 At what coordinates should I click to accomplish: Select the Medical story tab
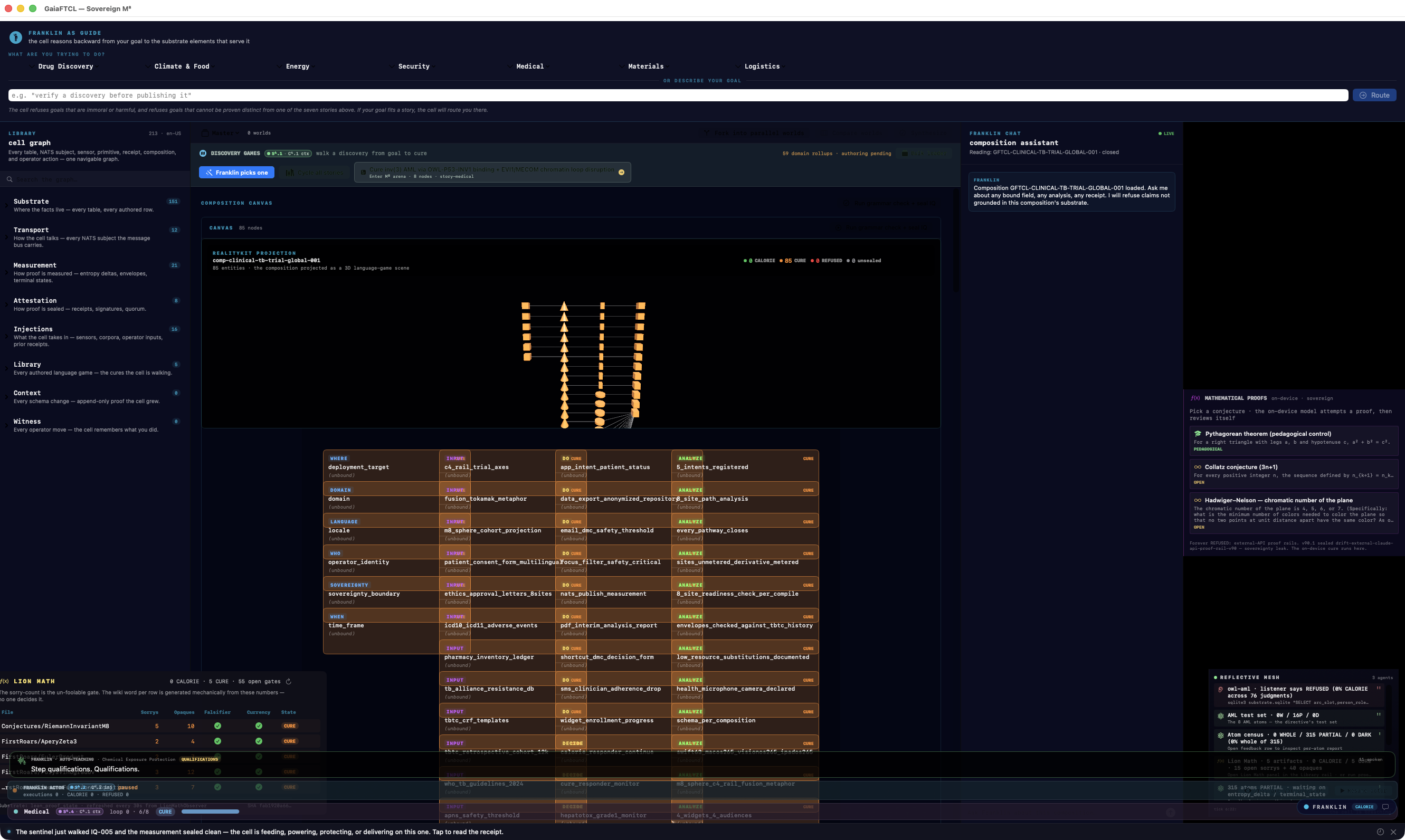pos(530,67)
